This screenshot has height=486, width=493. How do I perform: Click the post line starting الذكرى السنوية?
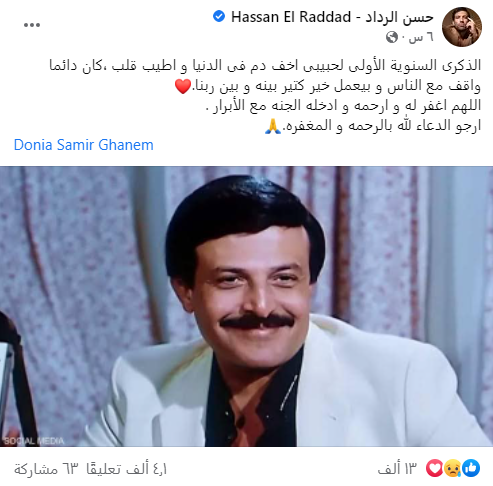(265, 65)
